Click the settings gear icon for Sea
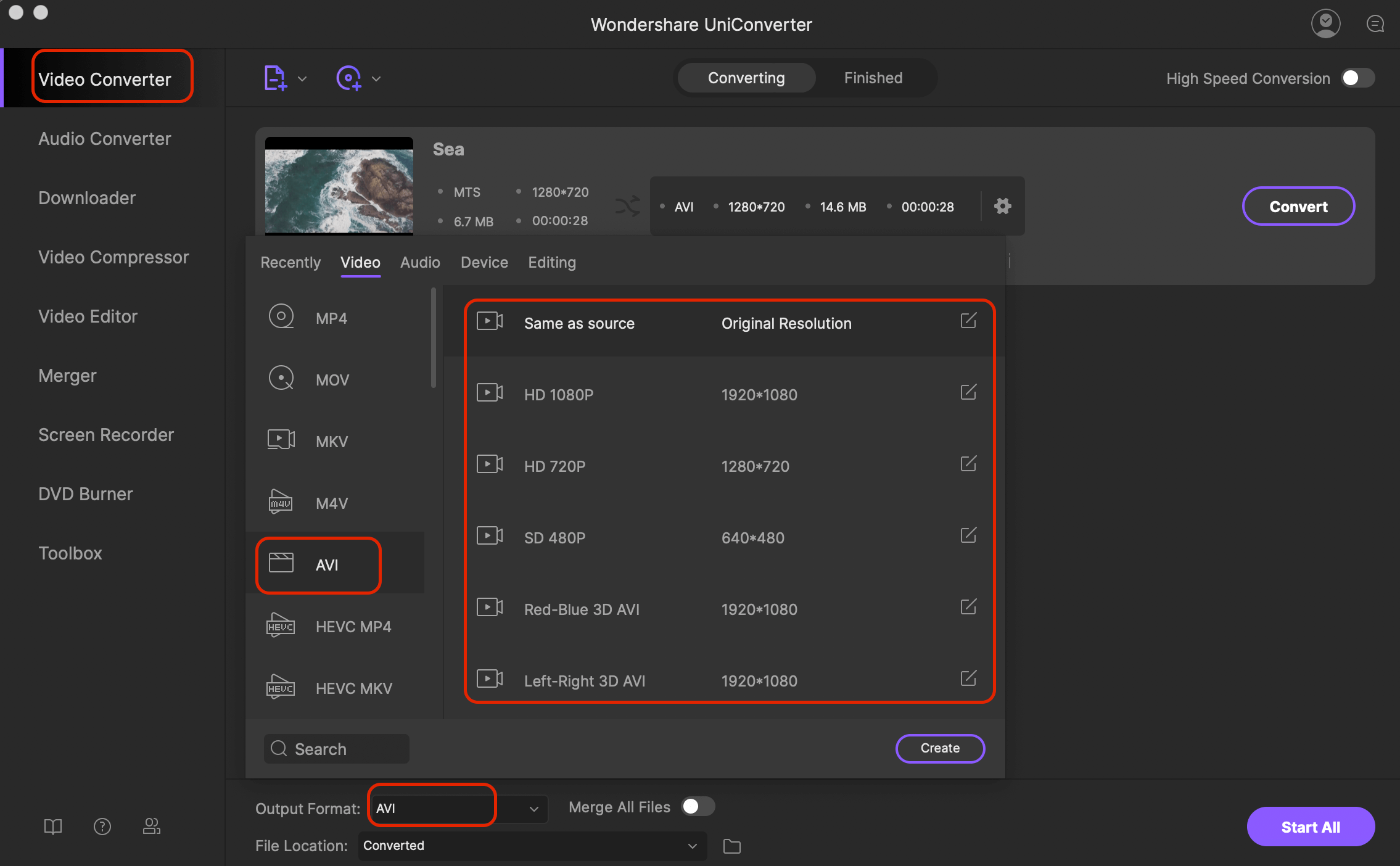The width and height of the screenshot is (1400, 866). click(1002, 206)
